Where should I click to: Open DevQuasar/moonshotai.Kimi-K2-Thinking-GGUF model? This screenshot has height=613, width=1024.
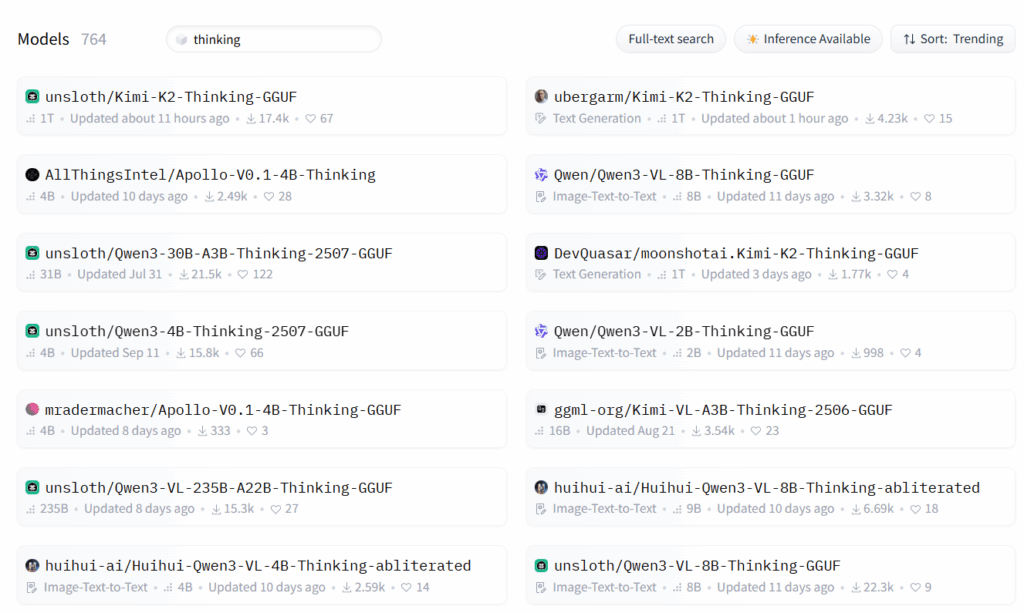(736, 253)
